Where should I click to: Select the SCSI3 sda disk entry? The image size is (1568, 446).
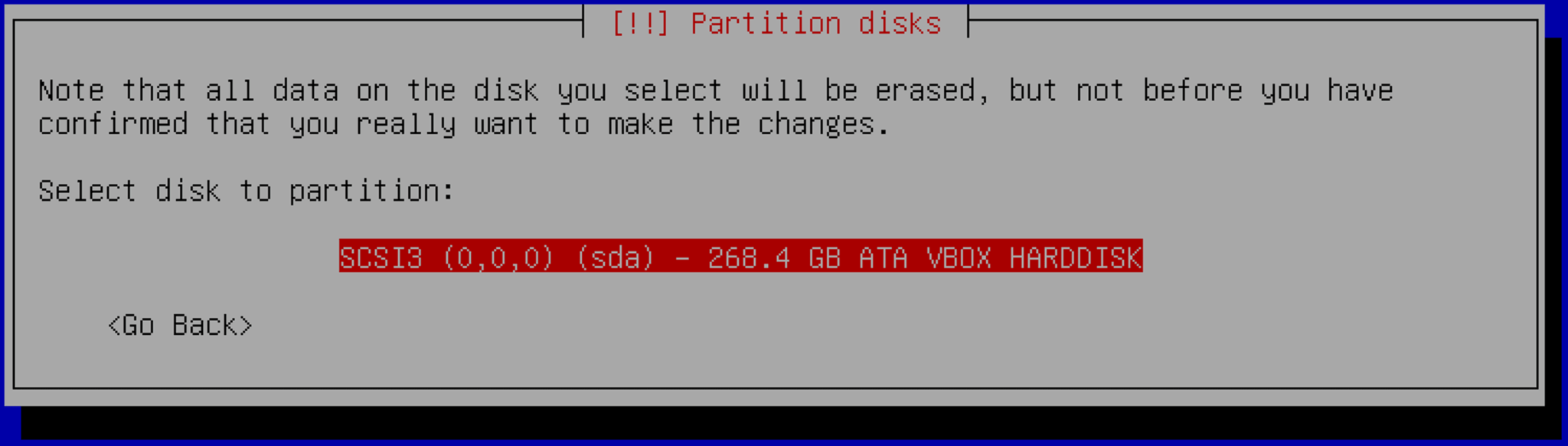point(740,257)
